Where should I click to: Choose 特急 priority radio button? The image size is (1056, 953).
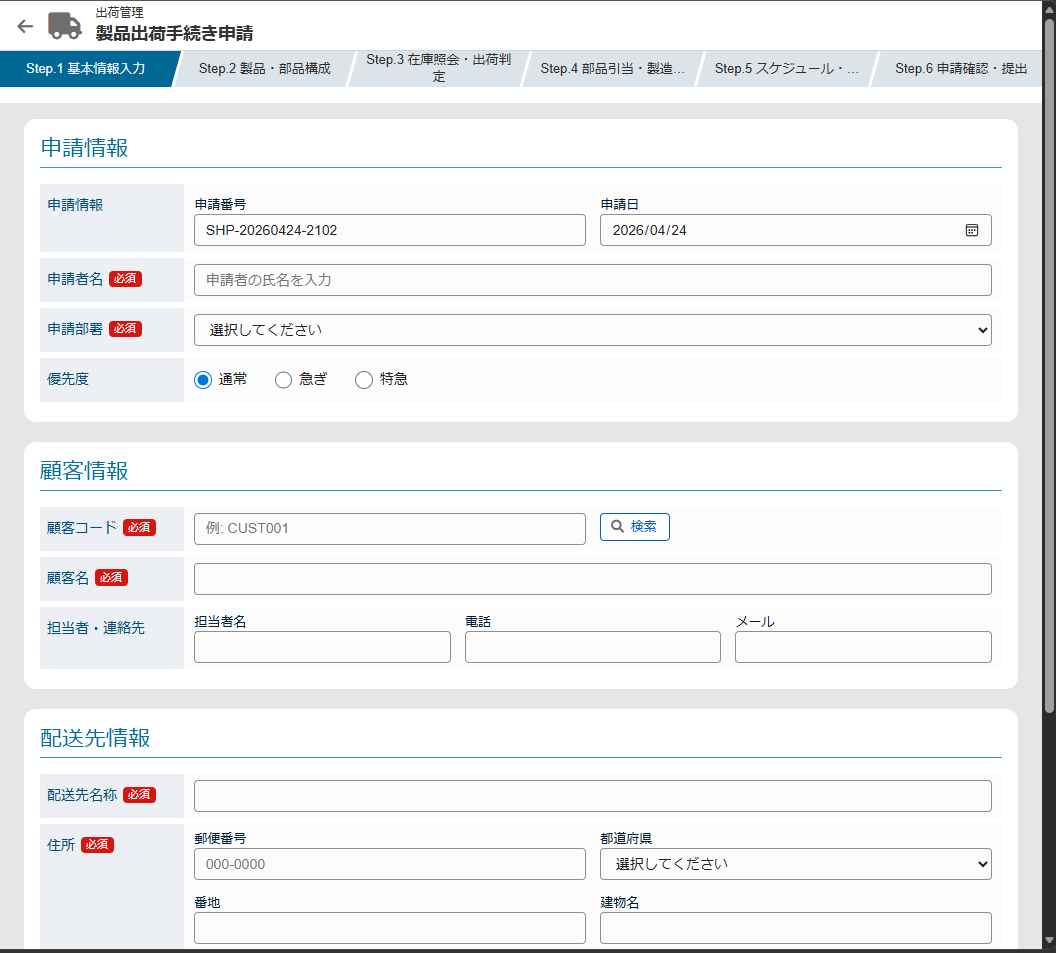click(x=364, y=380)
